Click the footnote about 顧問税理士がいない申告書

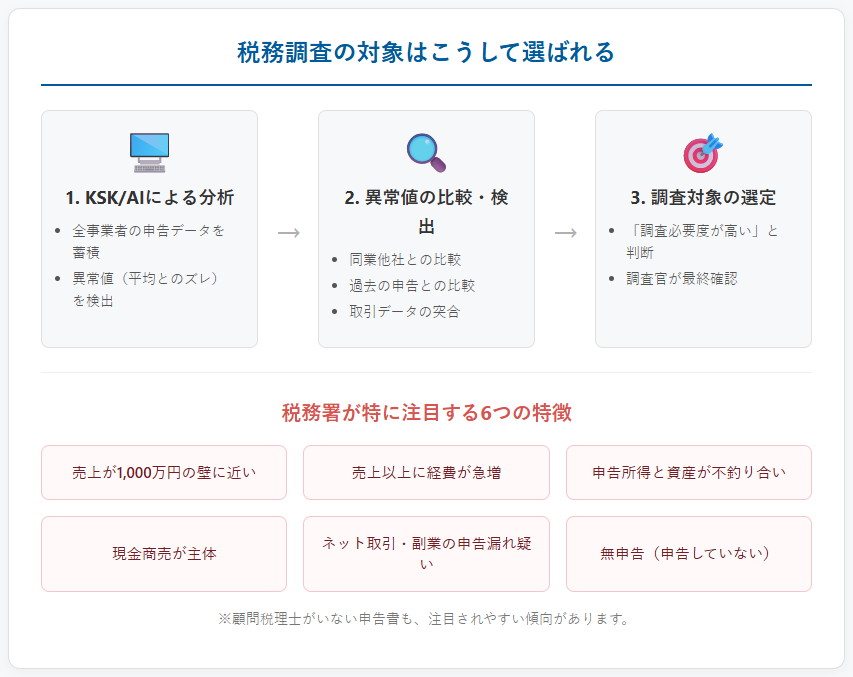pos(426,618)
